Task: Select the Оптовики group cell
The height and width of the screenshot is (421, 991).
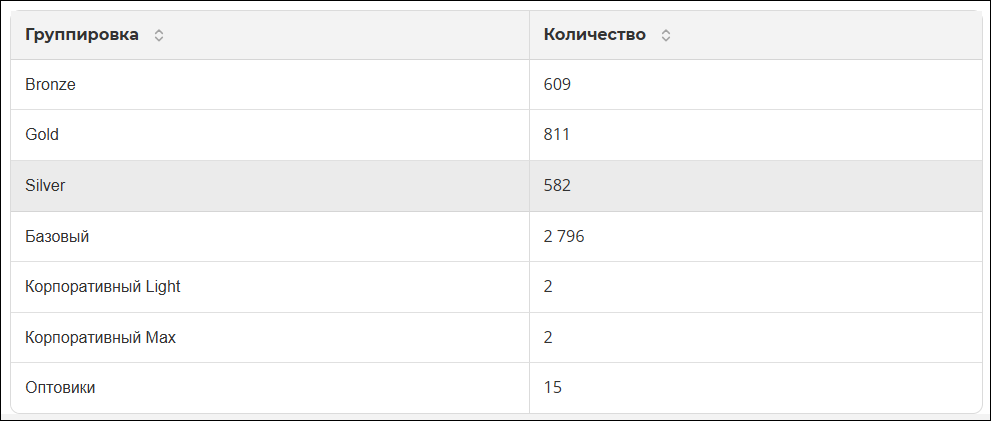Action: point(270,387)
